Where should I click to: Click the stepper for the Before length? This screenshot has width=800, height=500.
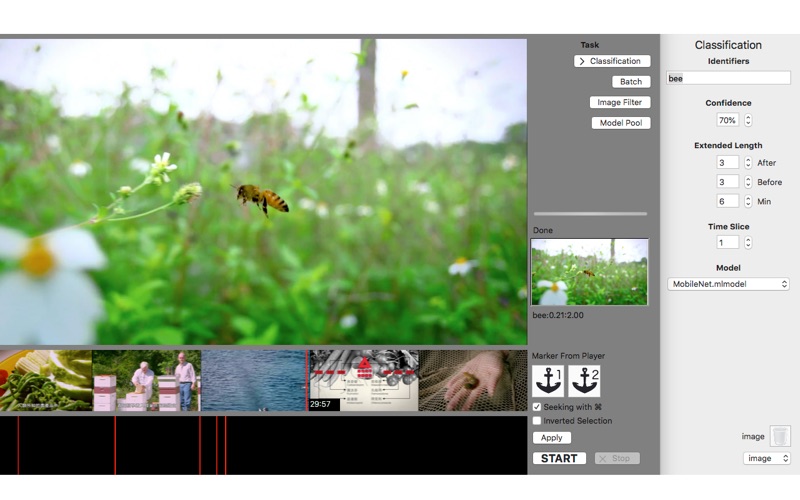(748, 182)
